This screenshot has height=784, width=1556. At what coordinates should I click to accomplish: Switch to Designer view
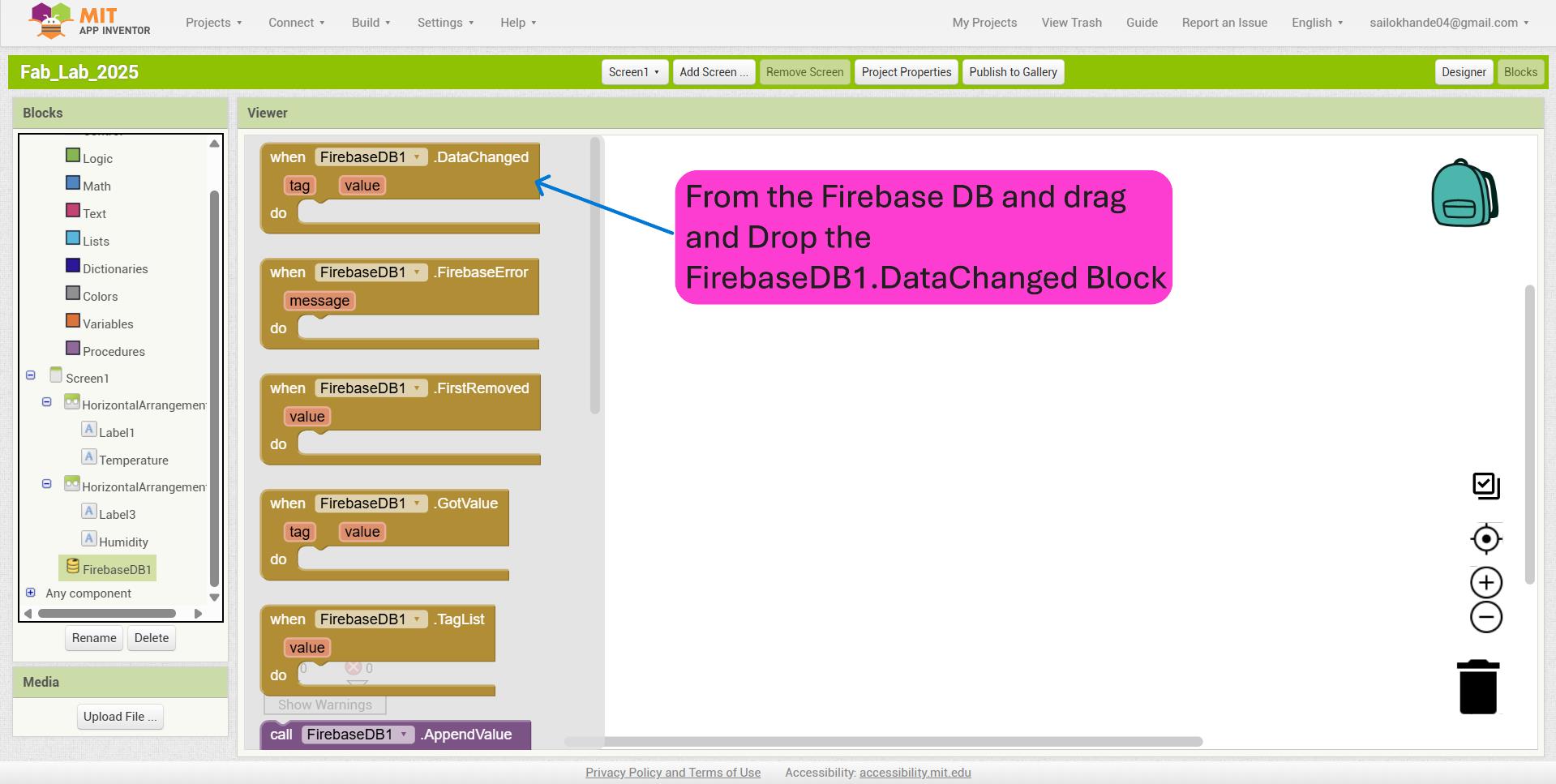click(1464, 72)
